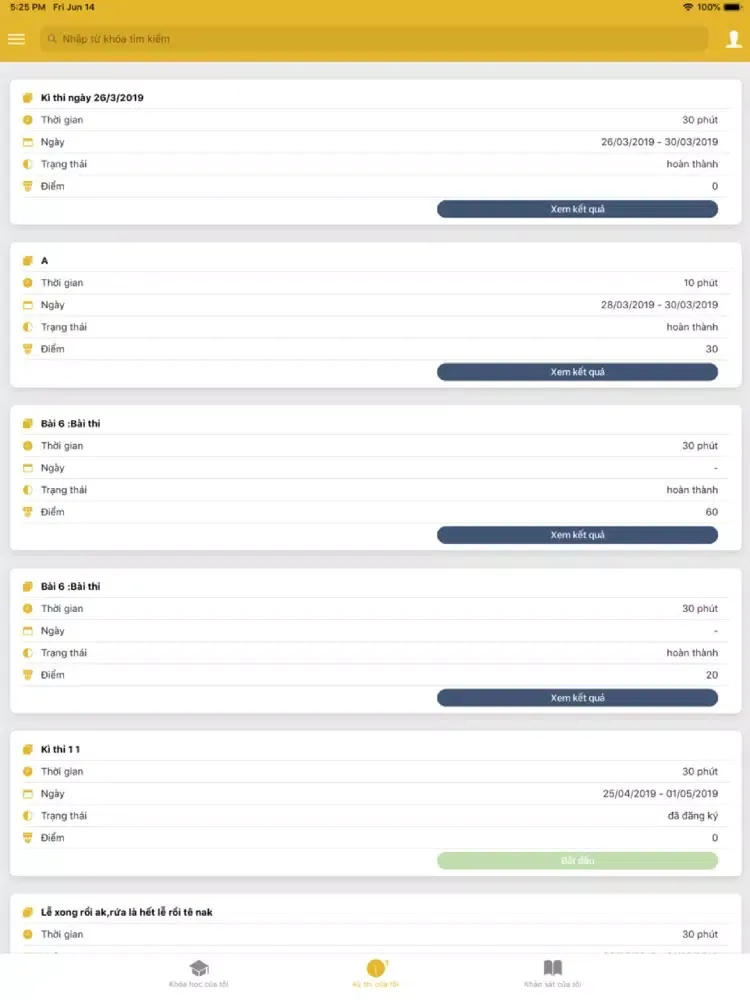Image resolution: width=750 pixels, height=1000 pixels.
Task: View results for Kì thi ngày 26/3/2019
Action: (x=577, y=209)
